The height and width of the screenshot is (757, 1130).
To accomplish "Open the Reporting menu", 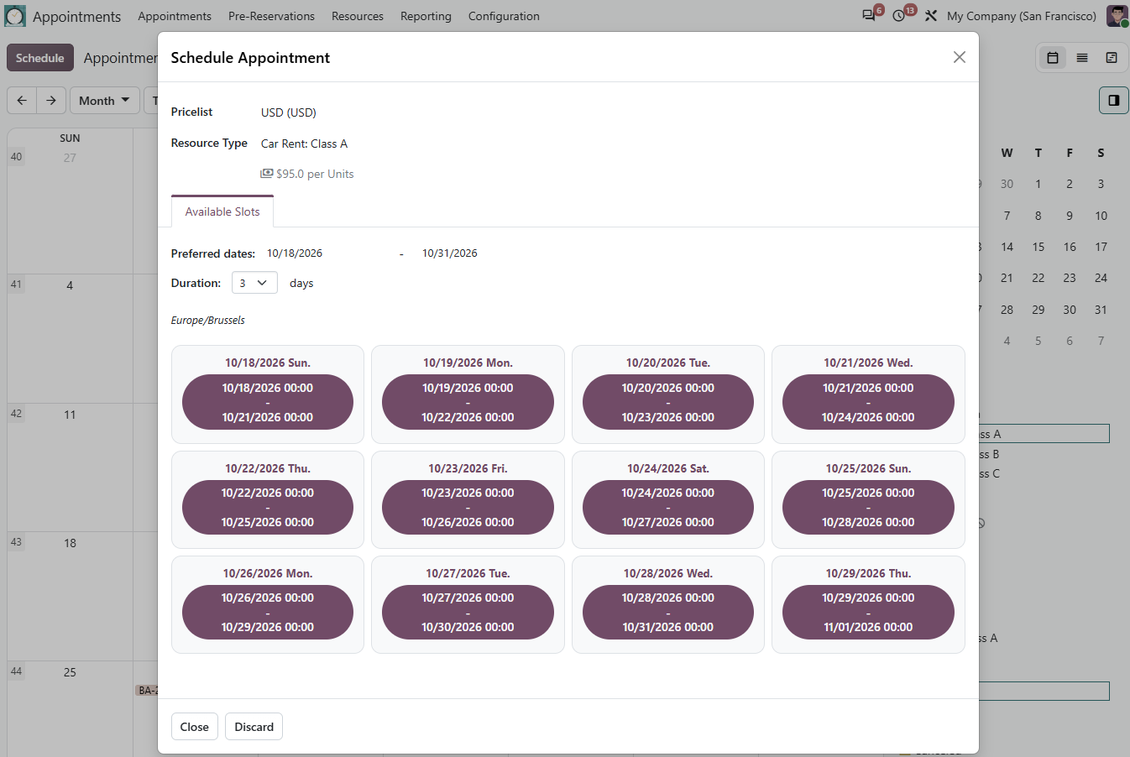I will [x=426, y=16].
